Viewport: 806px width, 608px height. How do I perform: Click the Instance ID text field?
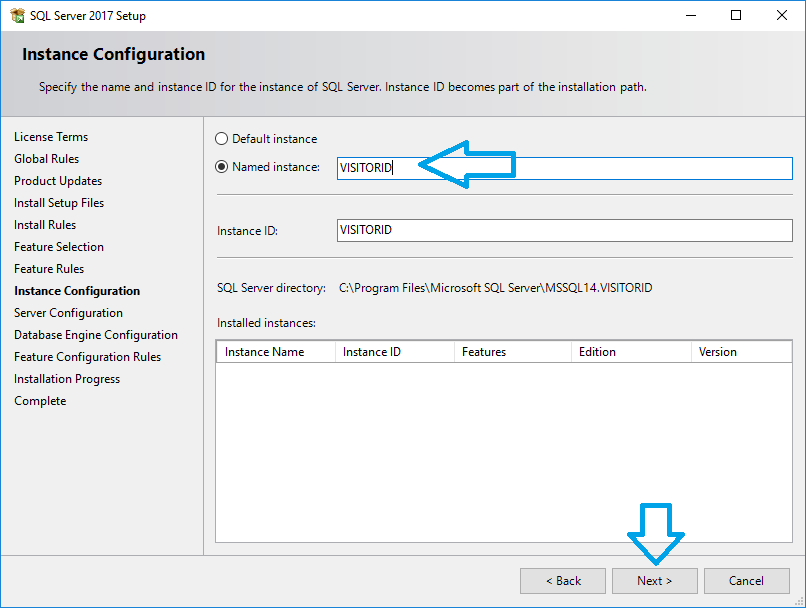point(565,230)
